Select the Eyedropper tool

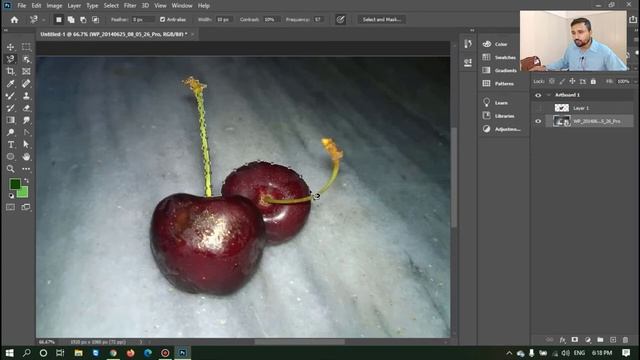click(11, 84)
